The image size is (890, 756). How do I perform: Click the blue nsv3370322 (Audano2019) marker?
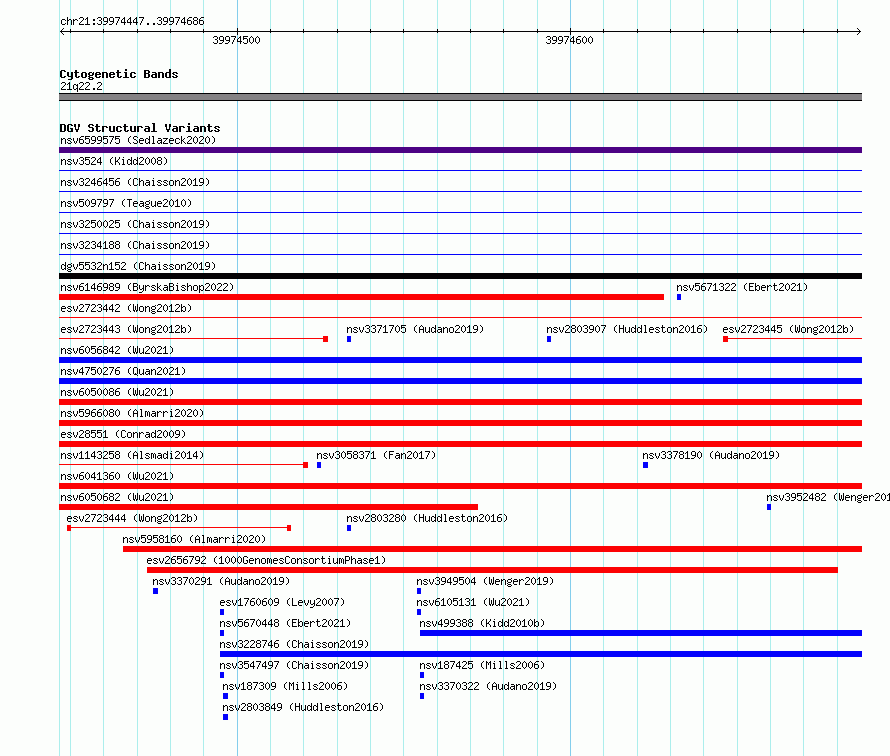point(422,696)
